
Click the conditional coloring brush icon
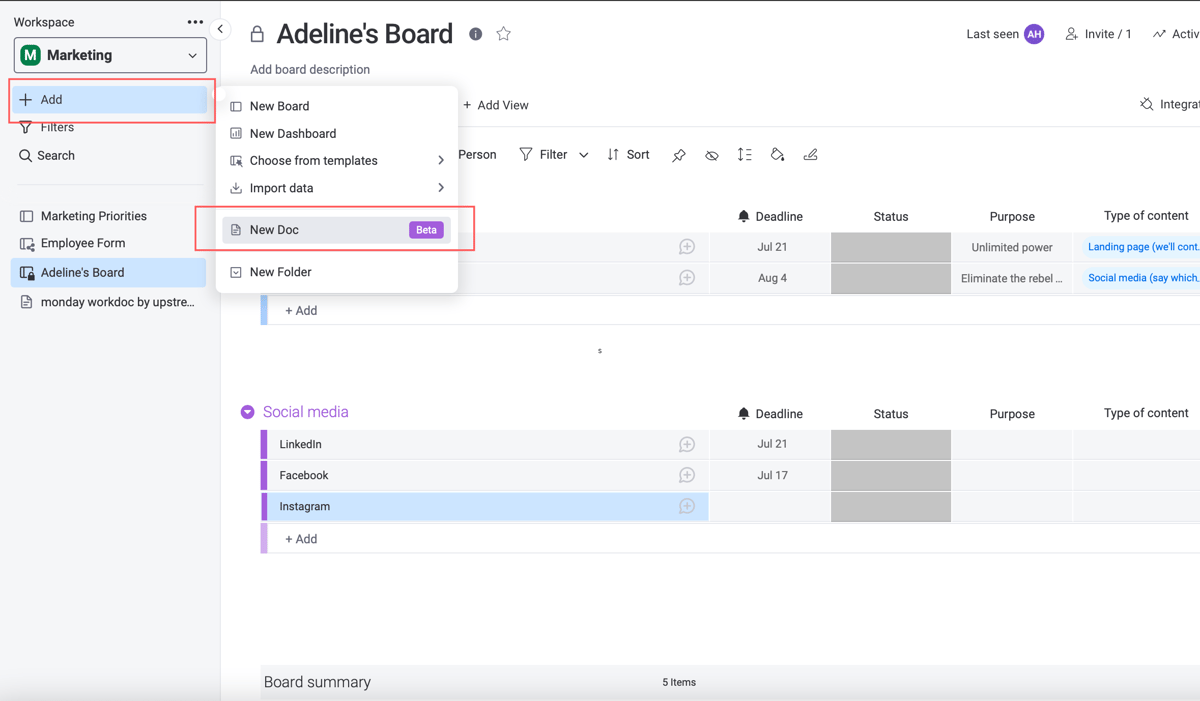click(x=810, y=154)
